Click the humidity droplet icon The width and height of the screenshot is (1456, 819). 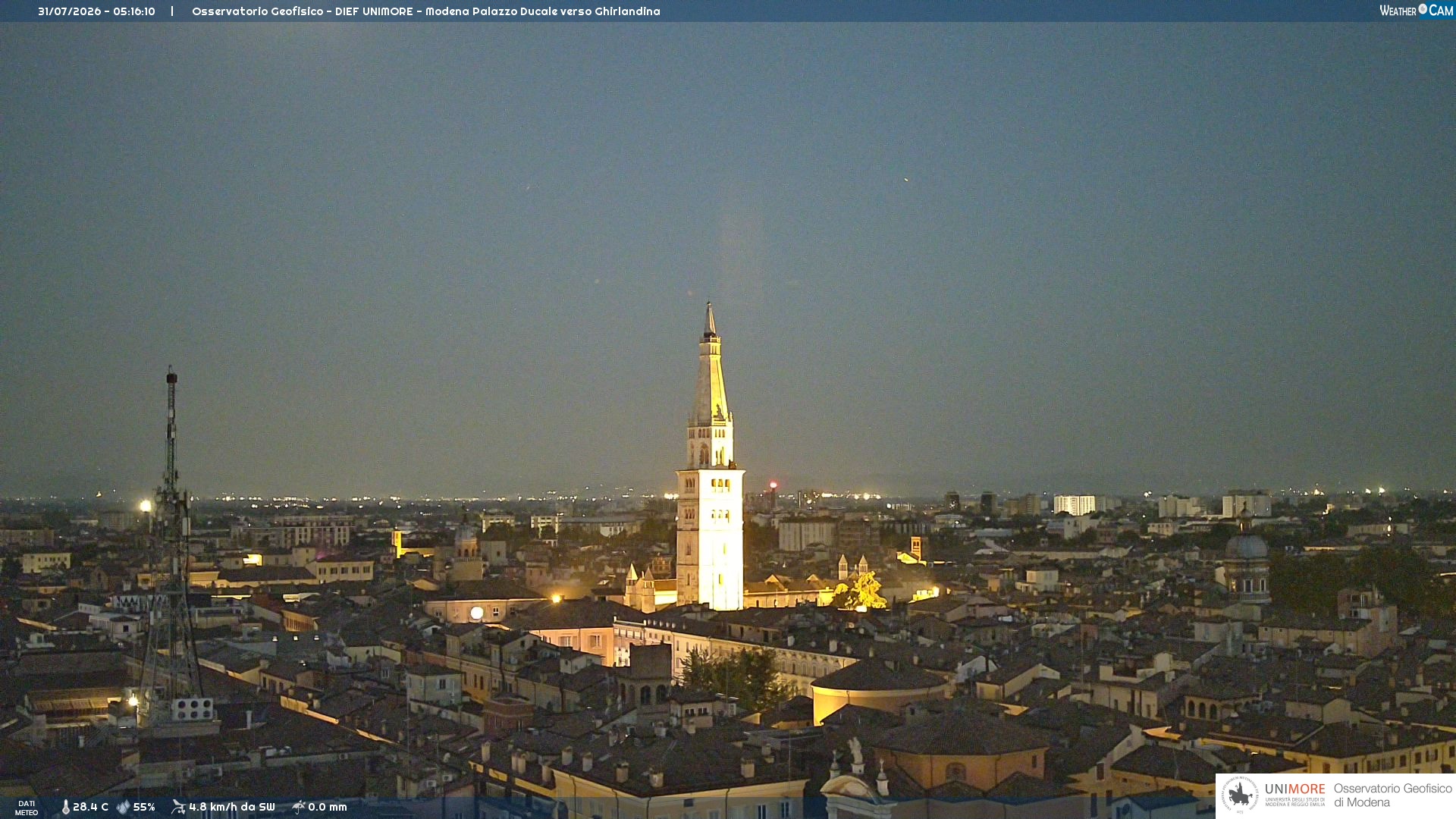click(123, 807)
